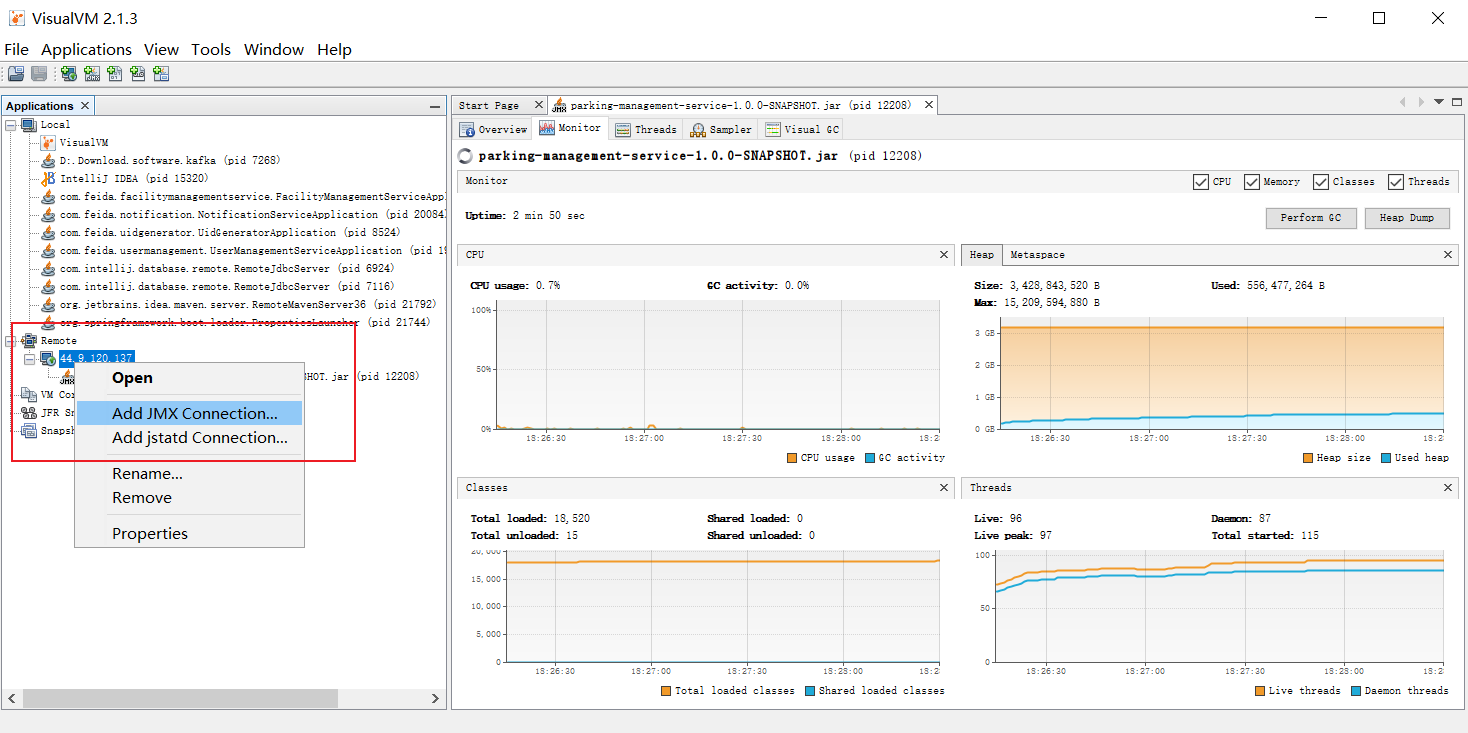The height and width of the screenshot is (733, 1468).
Task: Collapse the Remote tree node
Action: point(11,341)
